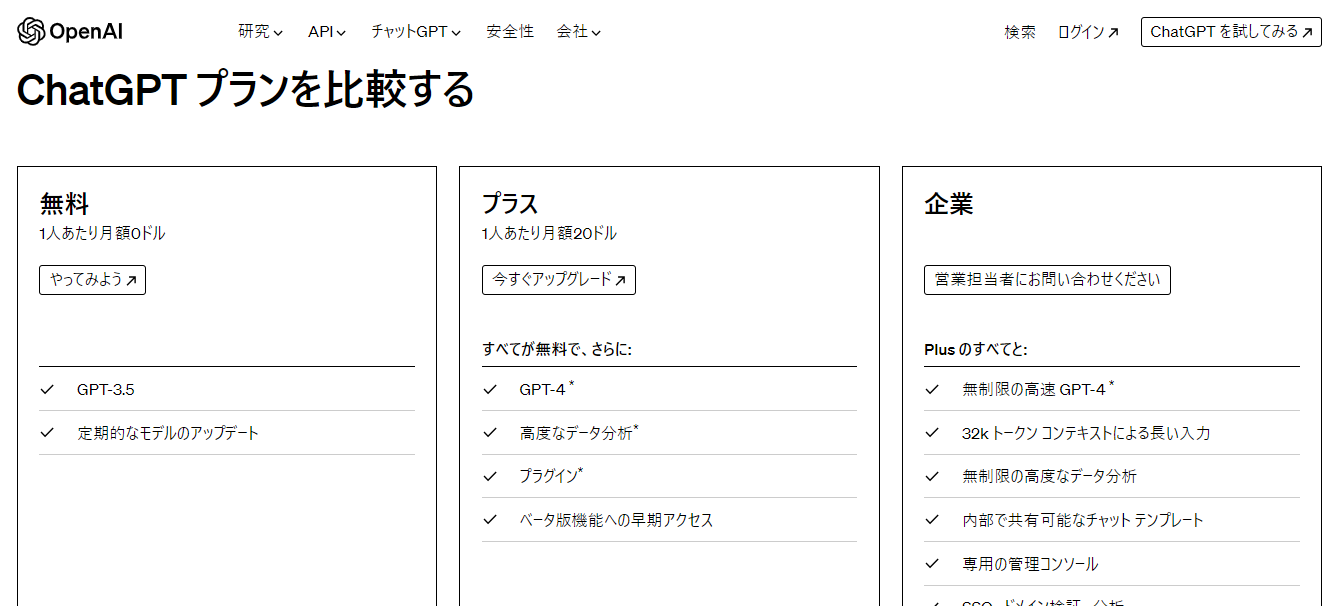Screen dimensions: 1341x606
Task: Click the ベータ版機能への早期アクセス text
Action: pyautogui.click(x=616, y=520)
